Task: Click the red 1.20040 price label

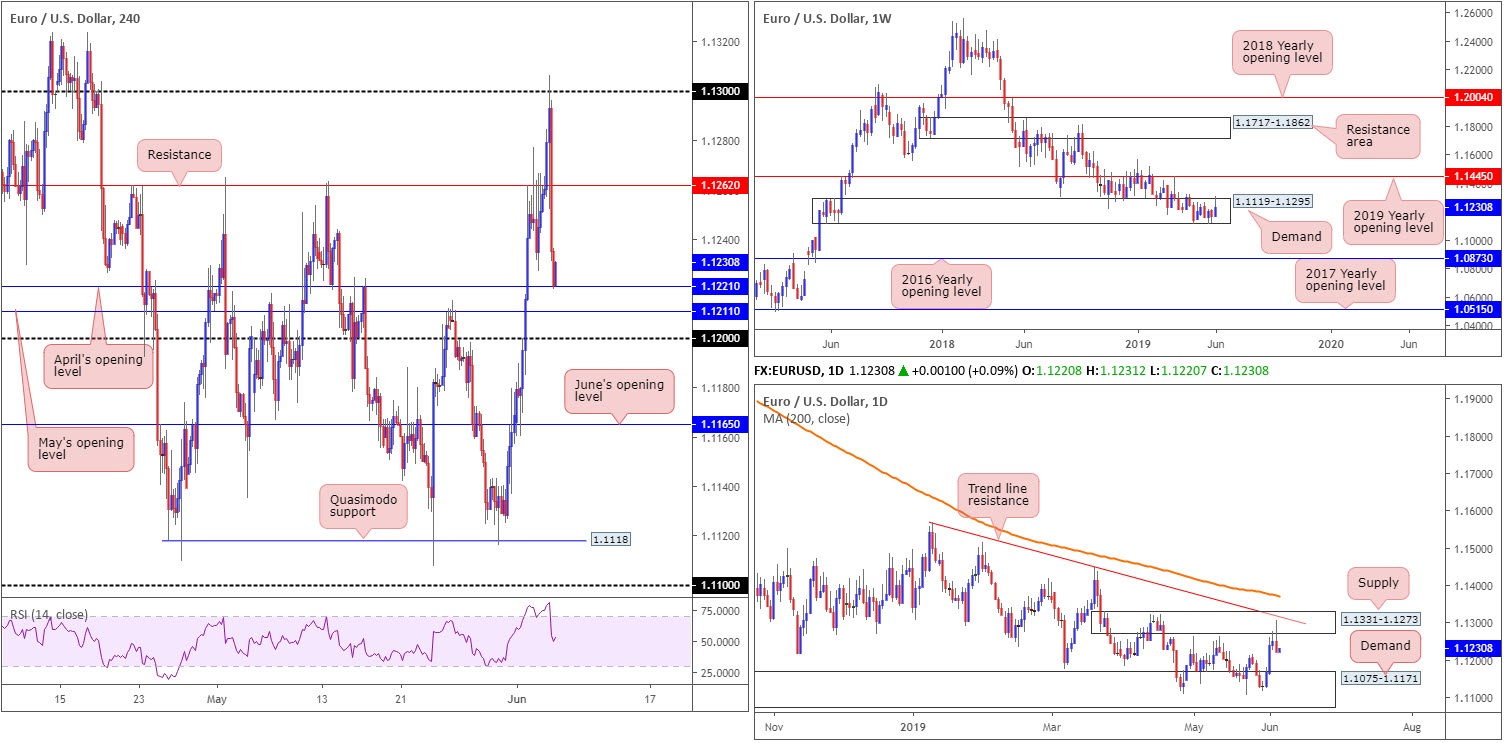Action: [1472, 97]
